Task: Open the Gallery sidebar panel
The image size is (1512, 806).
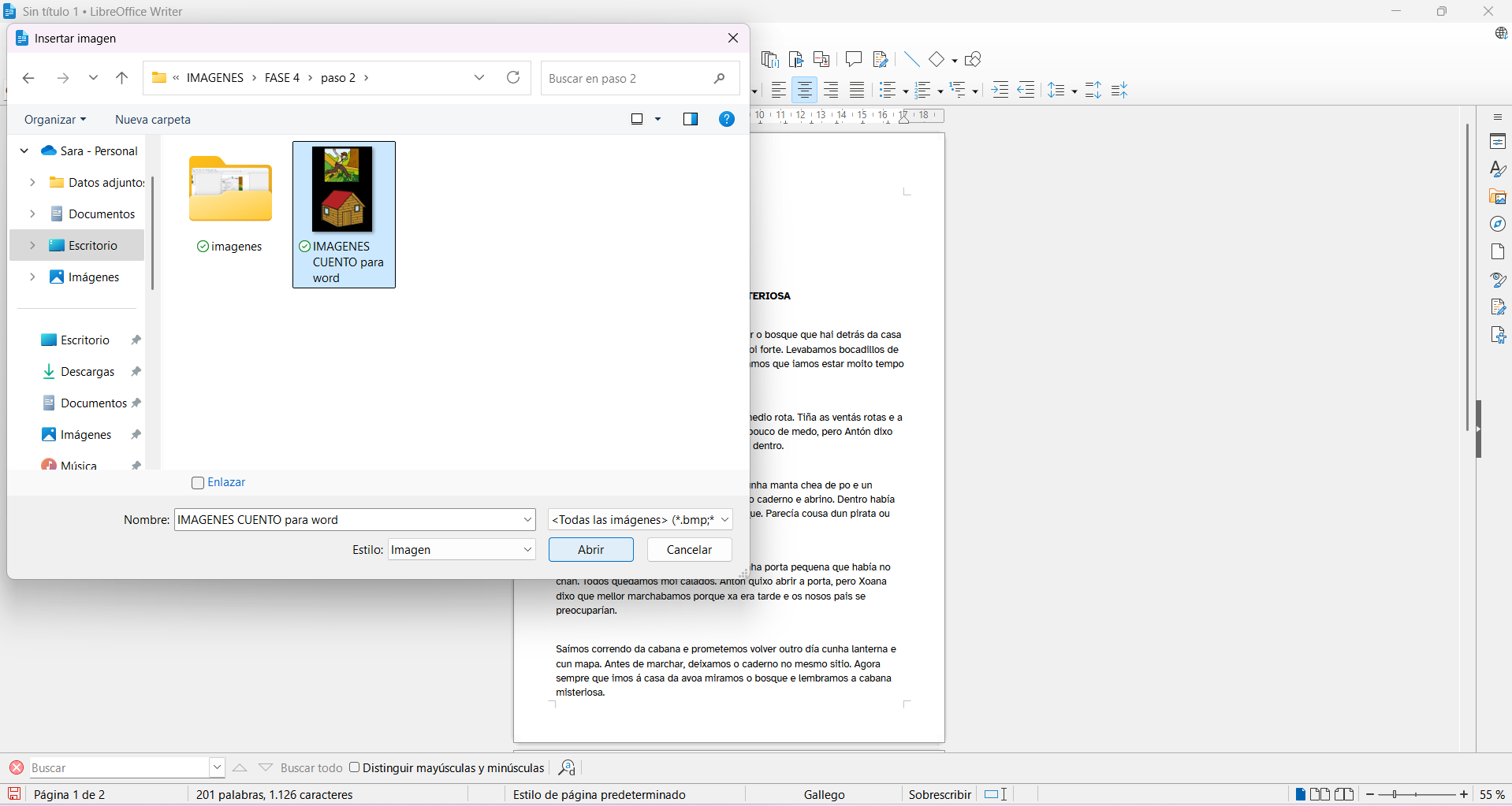Action: coord(1498,197)
